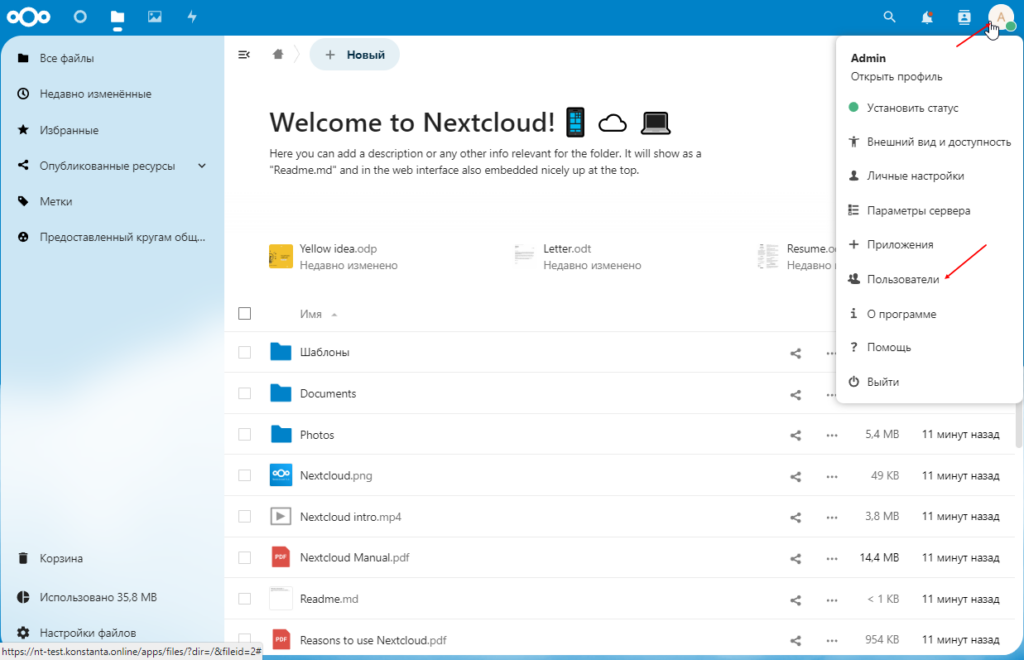Open the notifications bell icon

[x=927, y=17]
